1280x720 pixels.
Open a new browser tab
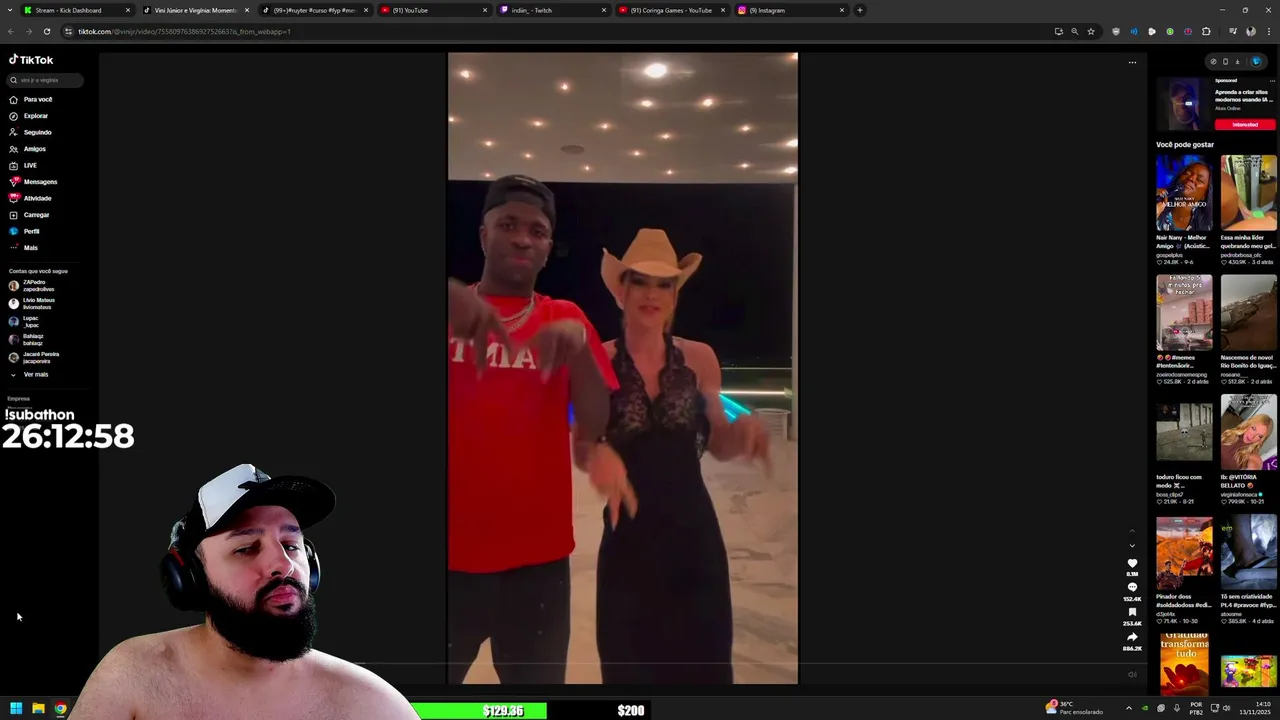click(859, 10)
